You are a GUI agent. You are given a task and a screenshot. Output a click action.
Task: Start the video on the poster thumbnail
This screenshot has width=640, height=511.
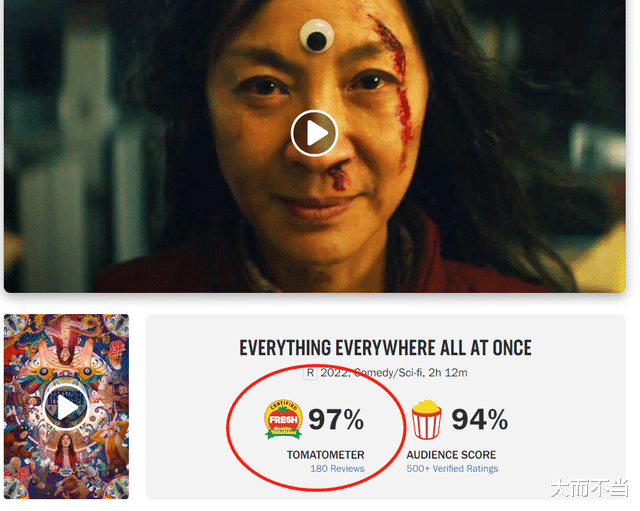pyautogui.click(x=66, y=407)
